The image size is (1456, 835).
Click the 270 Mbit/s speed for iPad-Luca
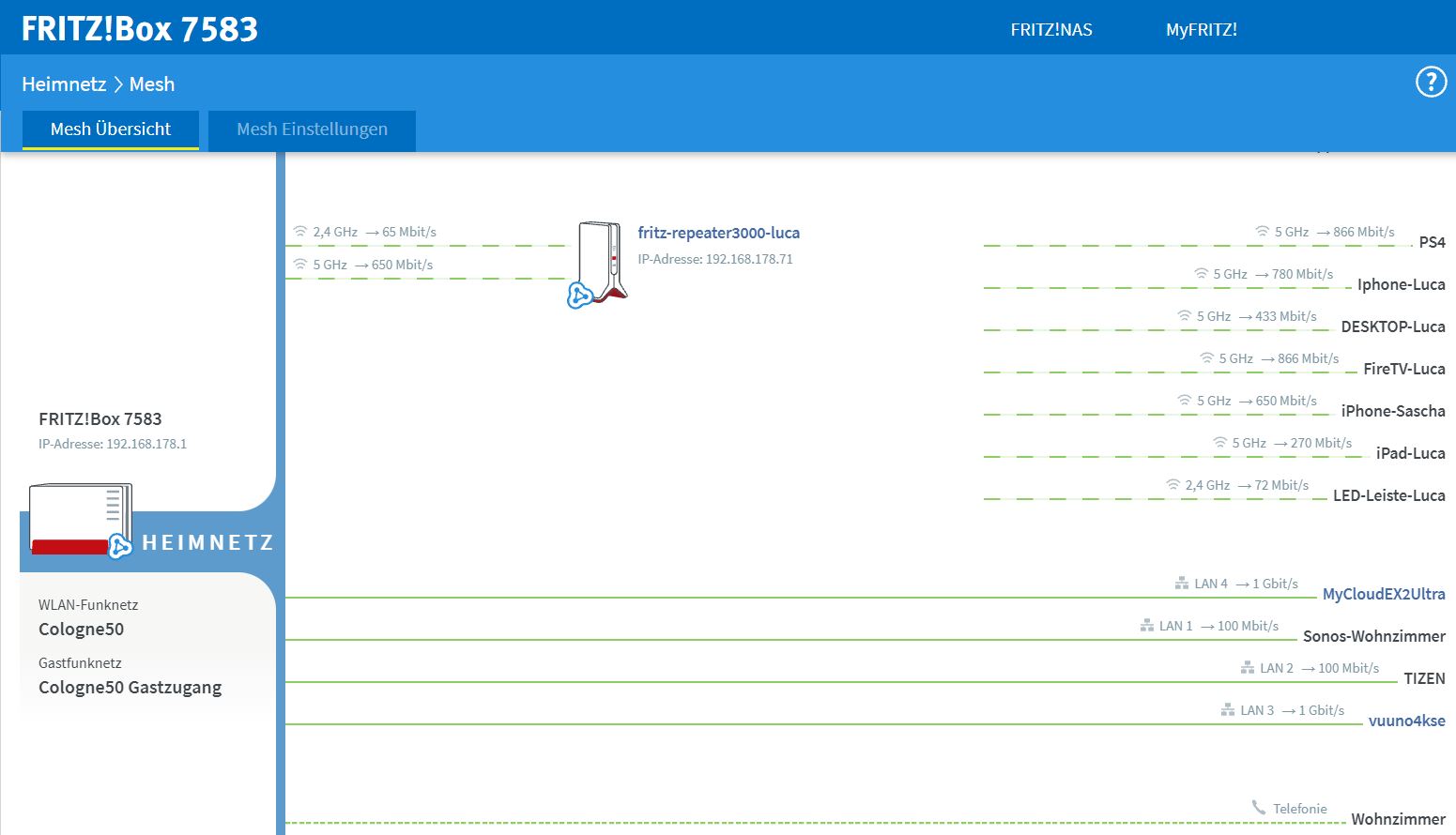click(1321, 443)
